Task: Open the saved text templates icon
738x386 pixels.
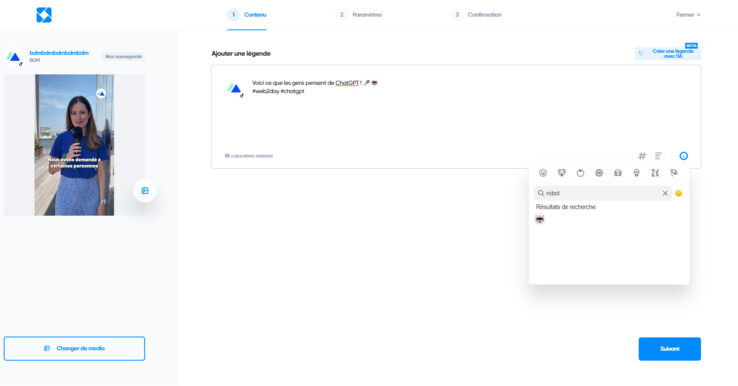Action: pos(658,156)
